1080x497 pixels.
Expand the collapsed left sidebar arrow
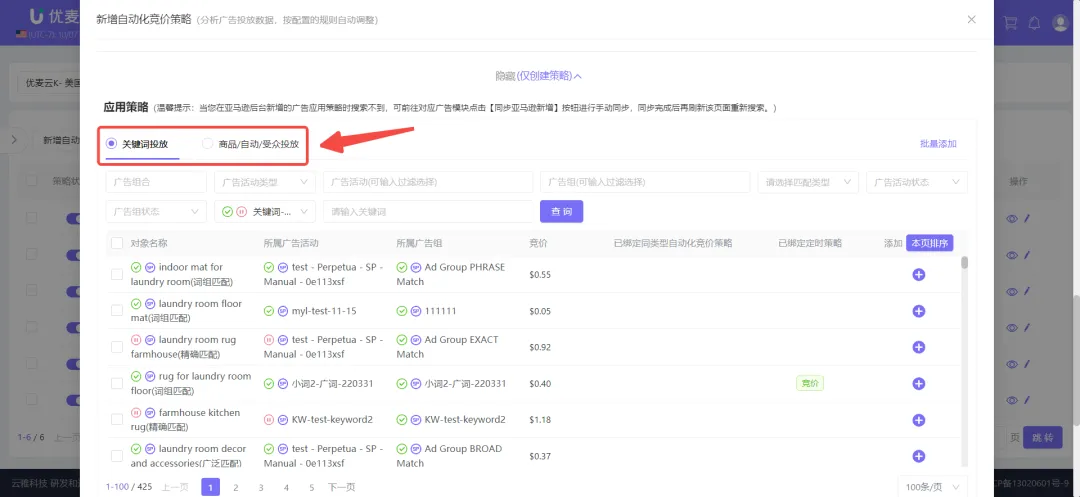pos(14,140)
